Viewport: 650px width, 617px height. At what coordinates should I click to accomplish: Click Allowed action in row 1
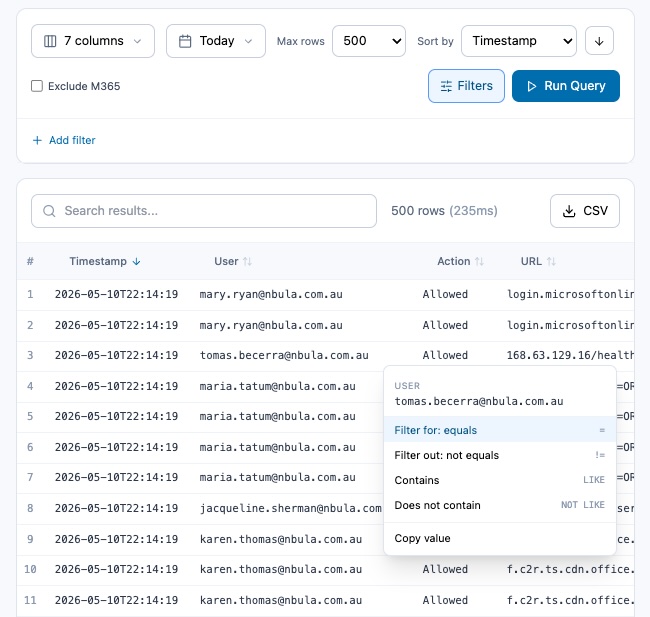point(445,294)
